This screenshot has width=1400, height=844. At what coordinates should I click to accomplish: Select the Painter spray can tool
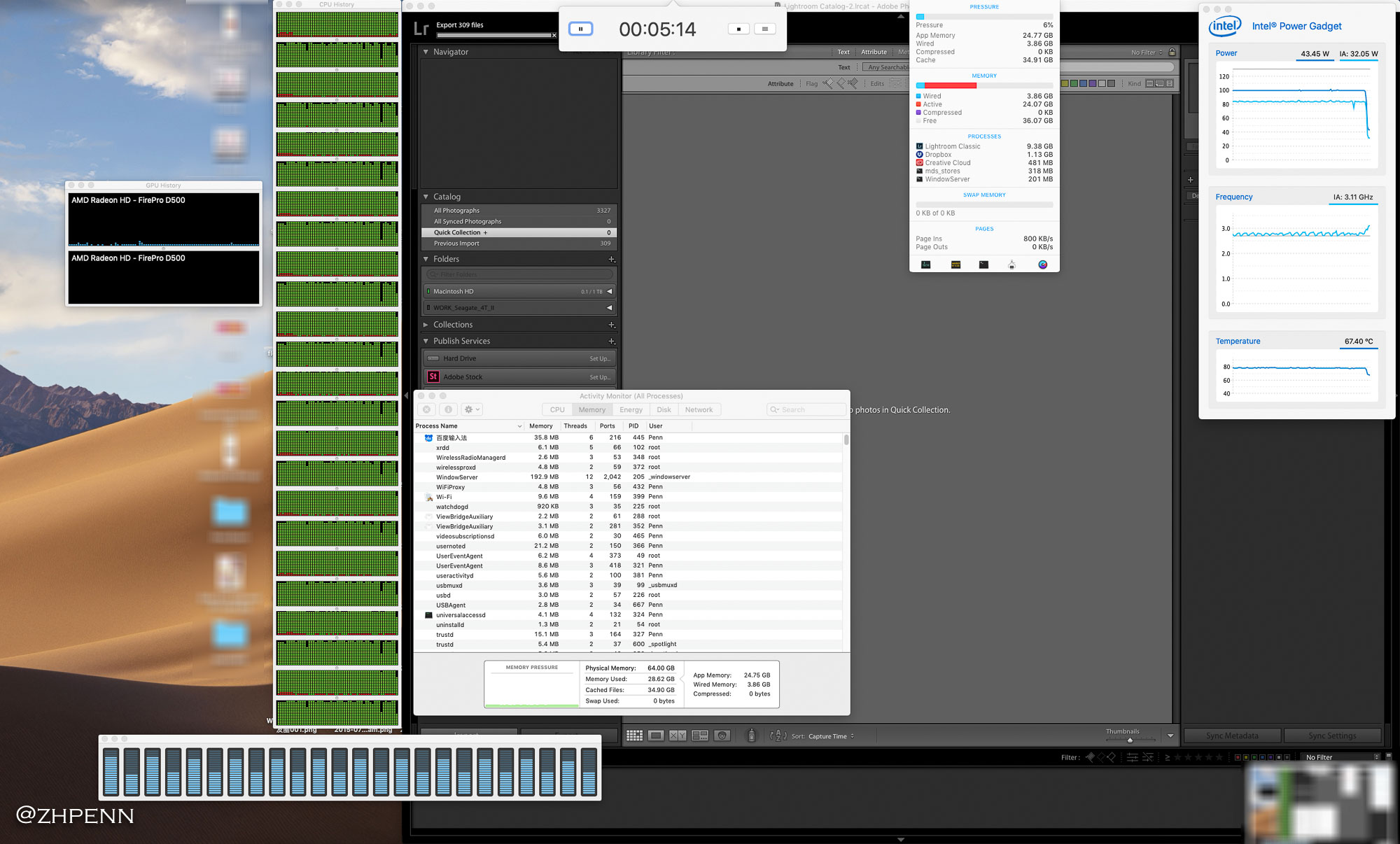click(752, 736)
